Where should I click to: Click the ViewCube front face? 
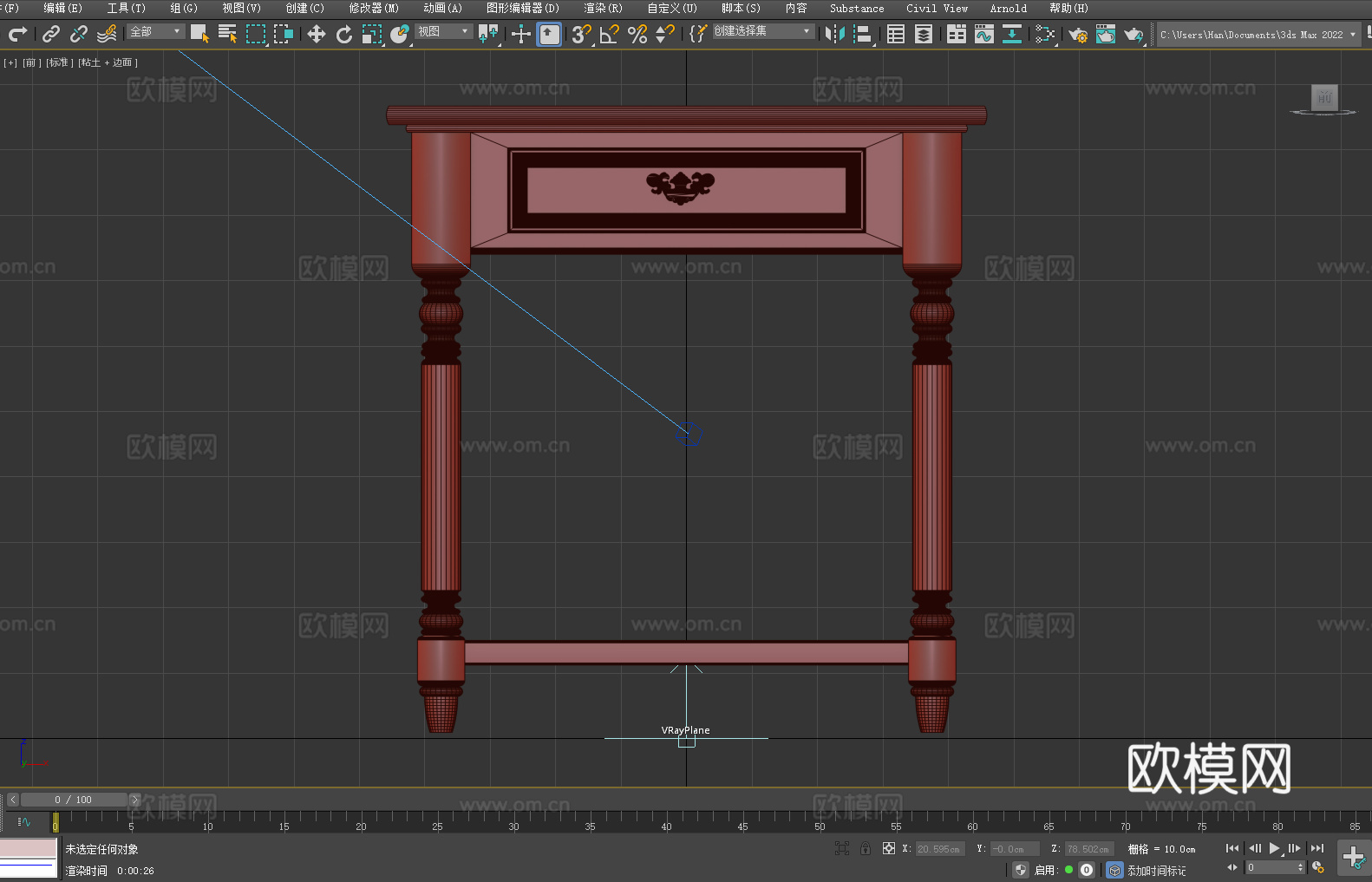click(x=1324, y=97)
